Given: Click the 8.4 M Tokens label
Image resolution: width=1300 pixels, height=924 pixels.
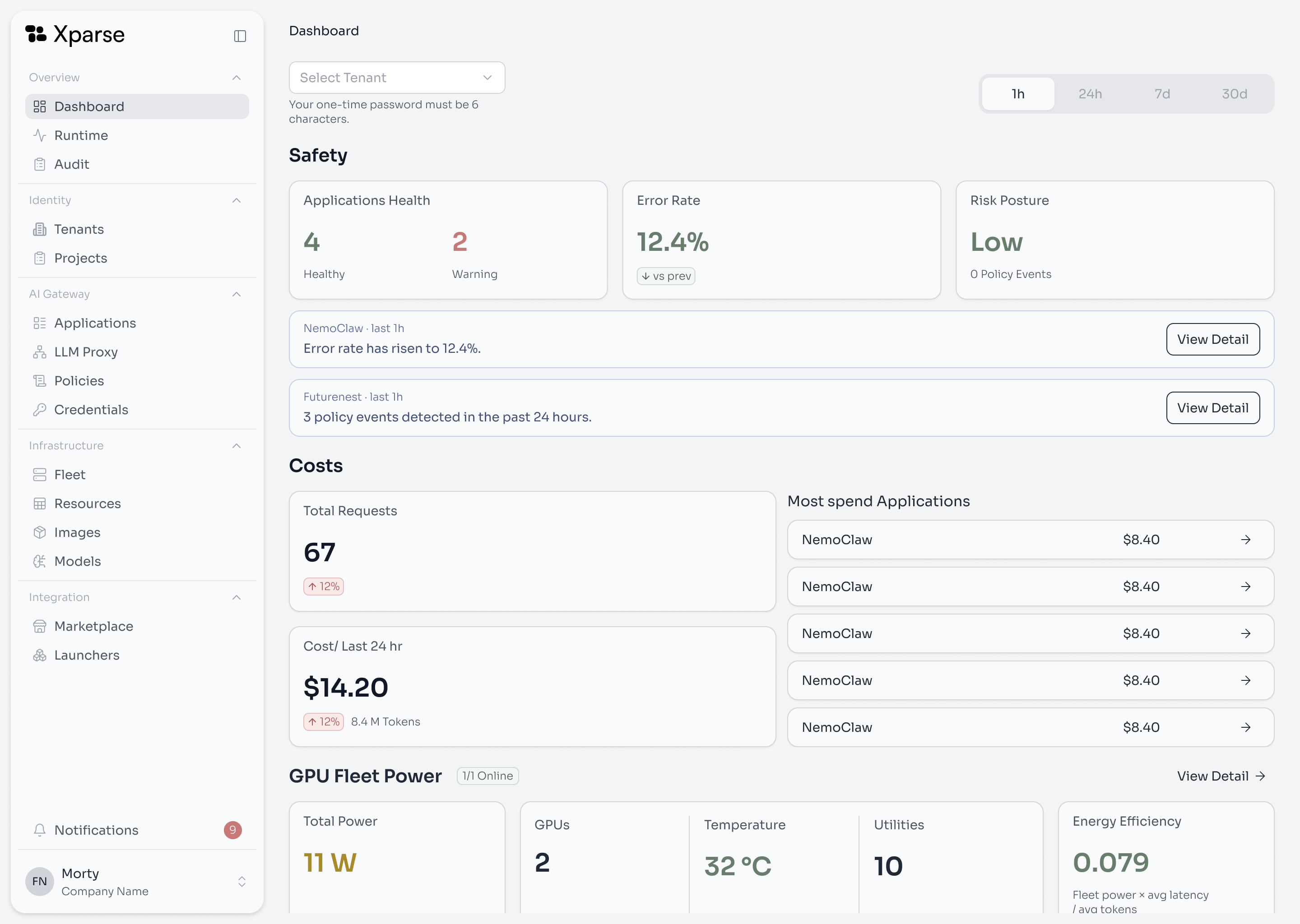Looking at the screenshot, I should point(385,722).
